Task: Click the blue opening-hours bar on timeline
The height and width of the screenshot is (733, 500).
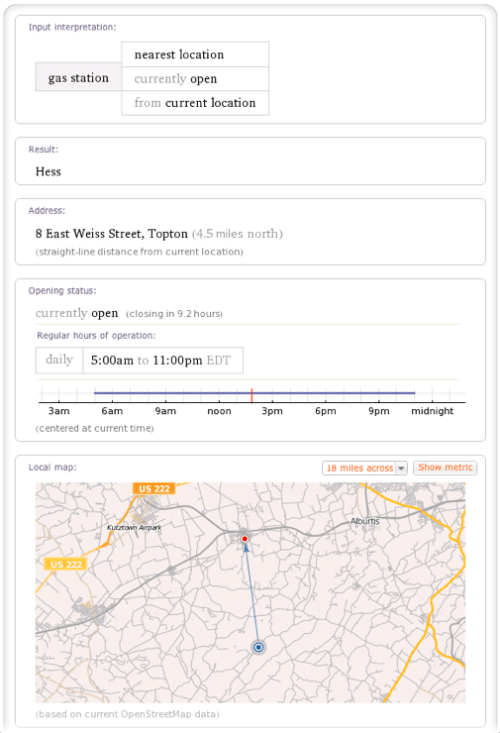Action: point(254,393)
